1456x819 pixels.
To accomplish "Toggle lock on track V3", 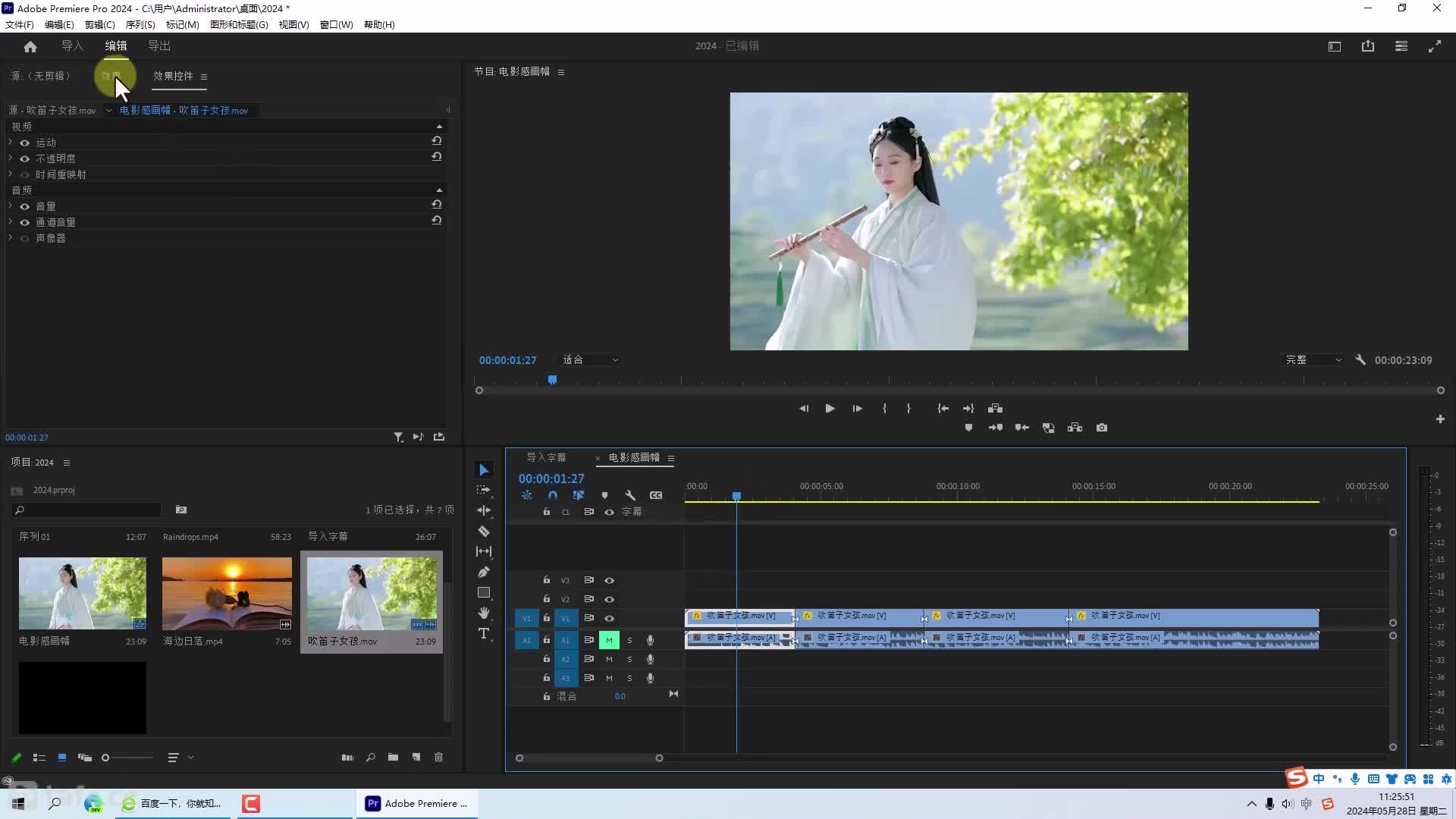I will point(546,580).
